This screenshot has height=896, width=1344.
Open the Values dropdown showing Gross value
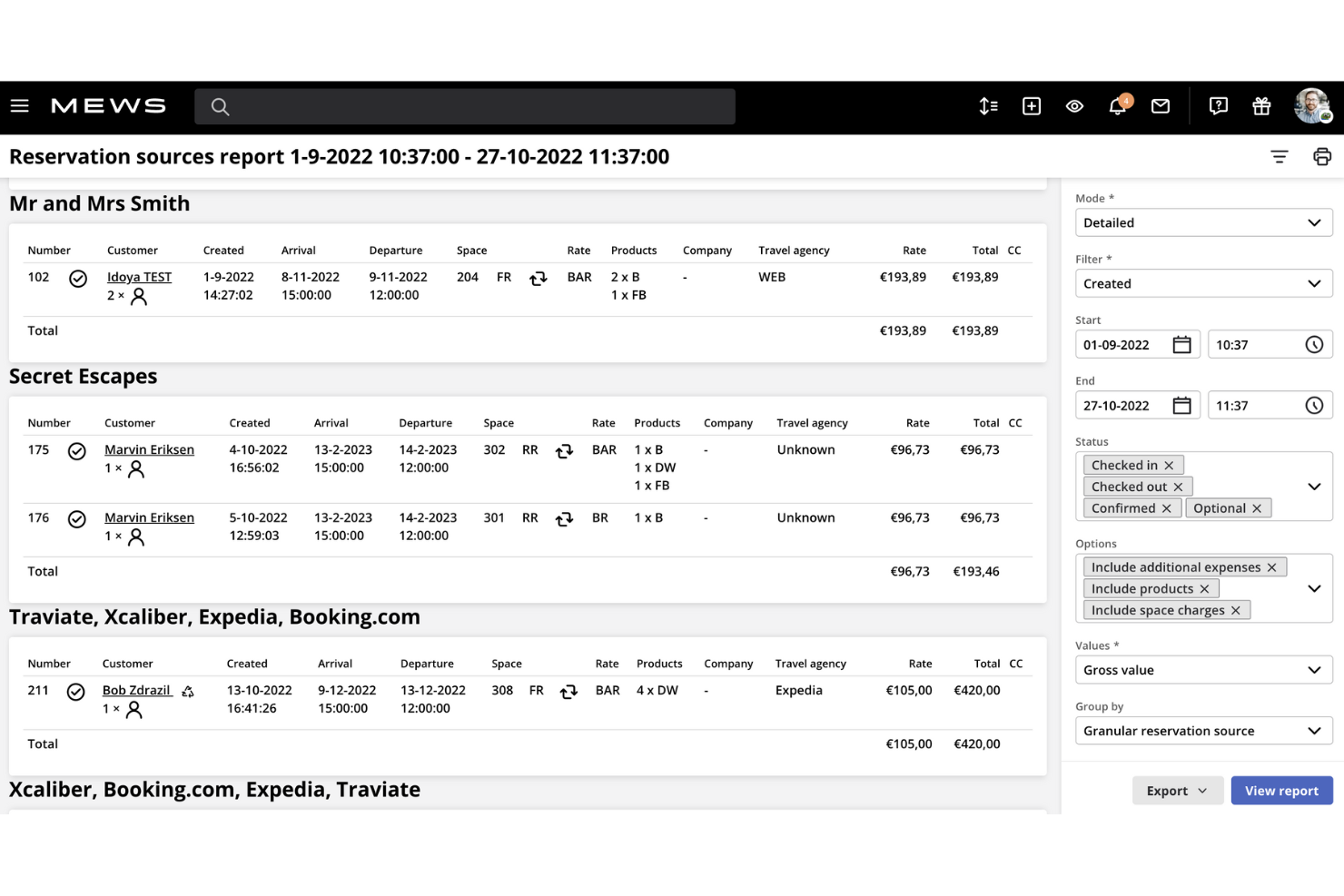(1203, 670)
